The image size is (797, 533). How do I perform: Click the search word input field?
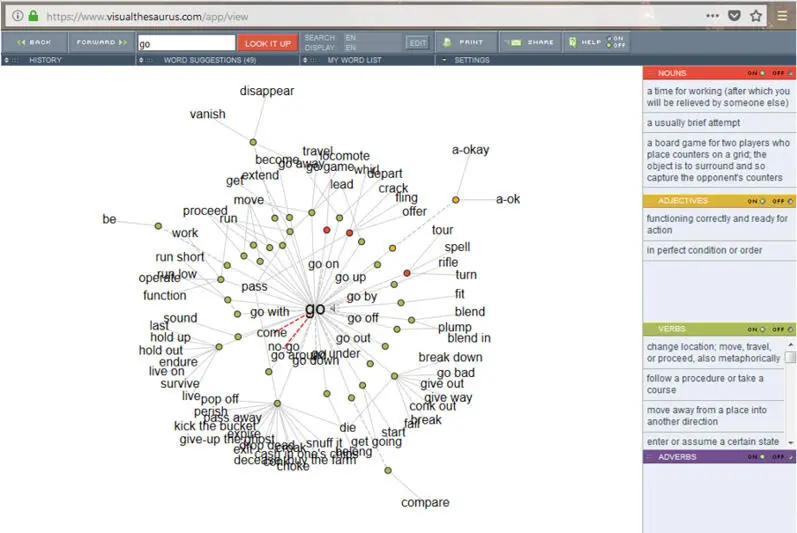(185, 43)
